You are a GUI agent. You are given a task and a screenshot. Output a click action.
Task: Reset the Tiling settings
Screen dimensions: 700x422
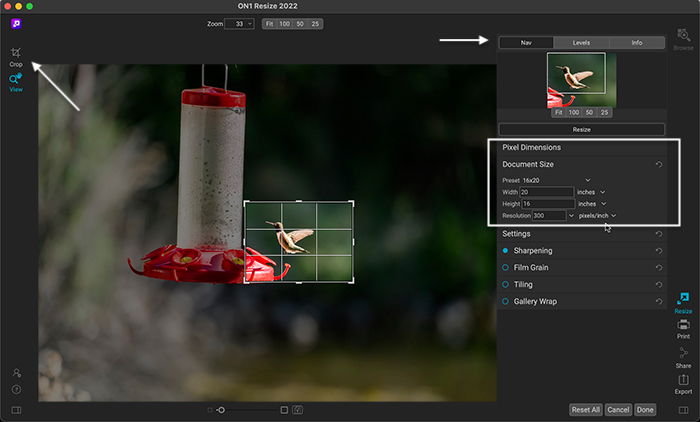point(659,285)
